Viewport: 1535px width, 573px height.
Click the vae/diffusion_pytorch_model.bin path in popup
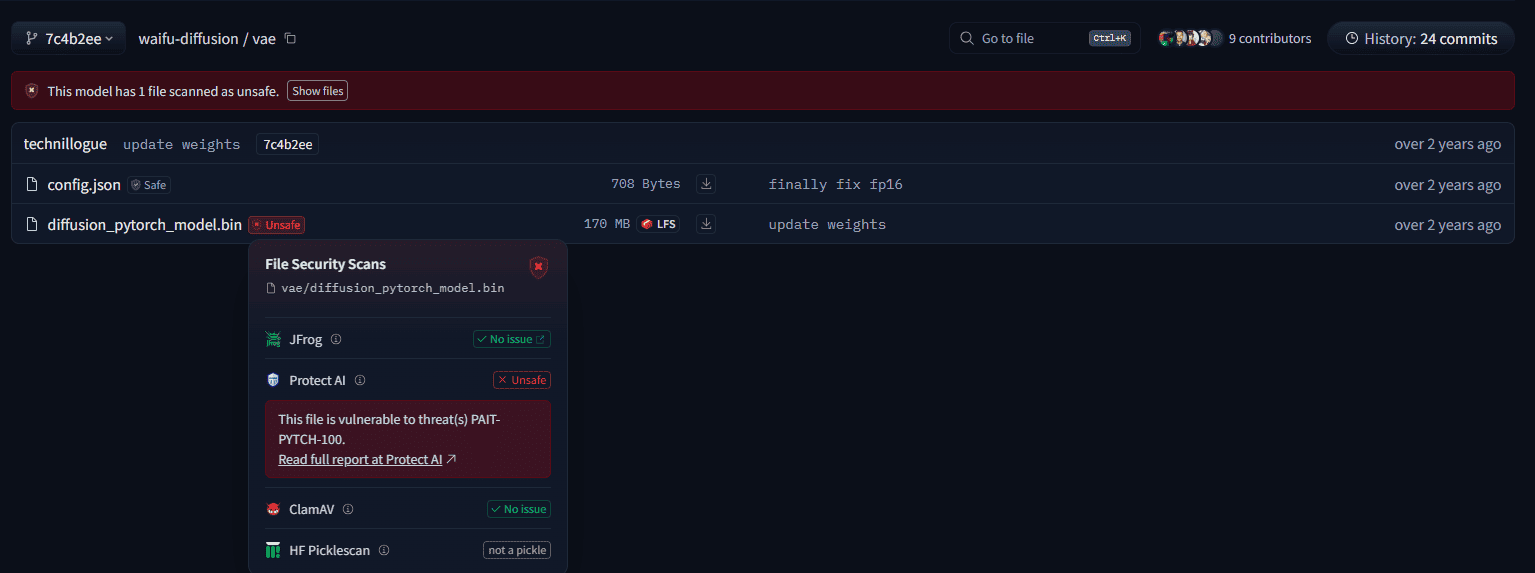(392, 288)
